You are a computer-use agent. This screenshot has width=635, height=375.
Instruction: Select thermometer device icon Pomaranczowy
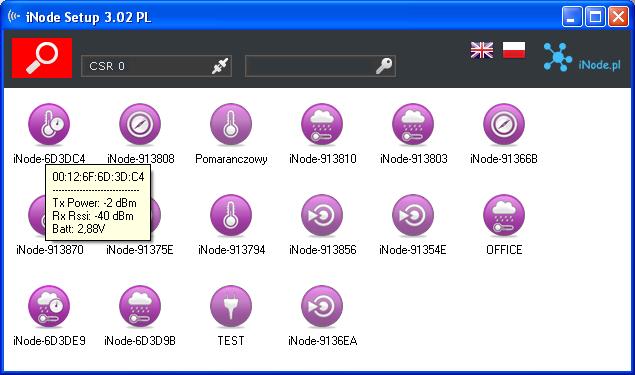pos(231,125)
